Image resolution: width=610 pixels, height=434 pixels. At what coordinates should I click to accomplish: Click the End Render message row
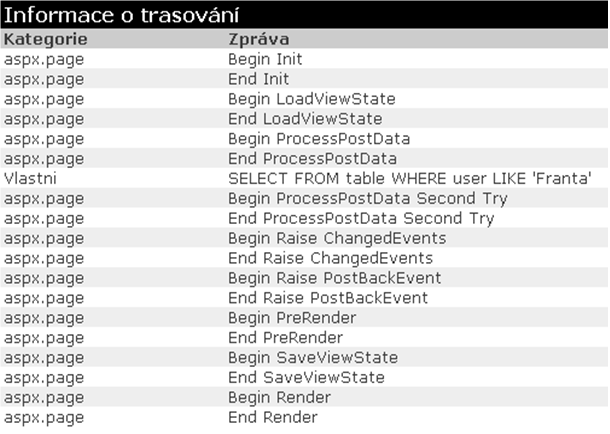(304, 417)
